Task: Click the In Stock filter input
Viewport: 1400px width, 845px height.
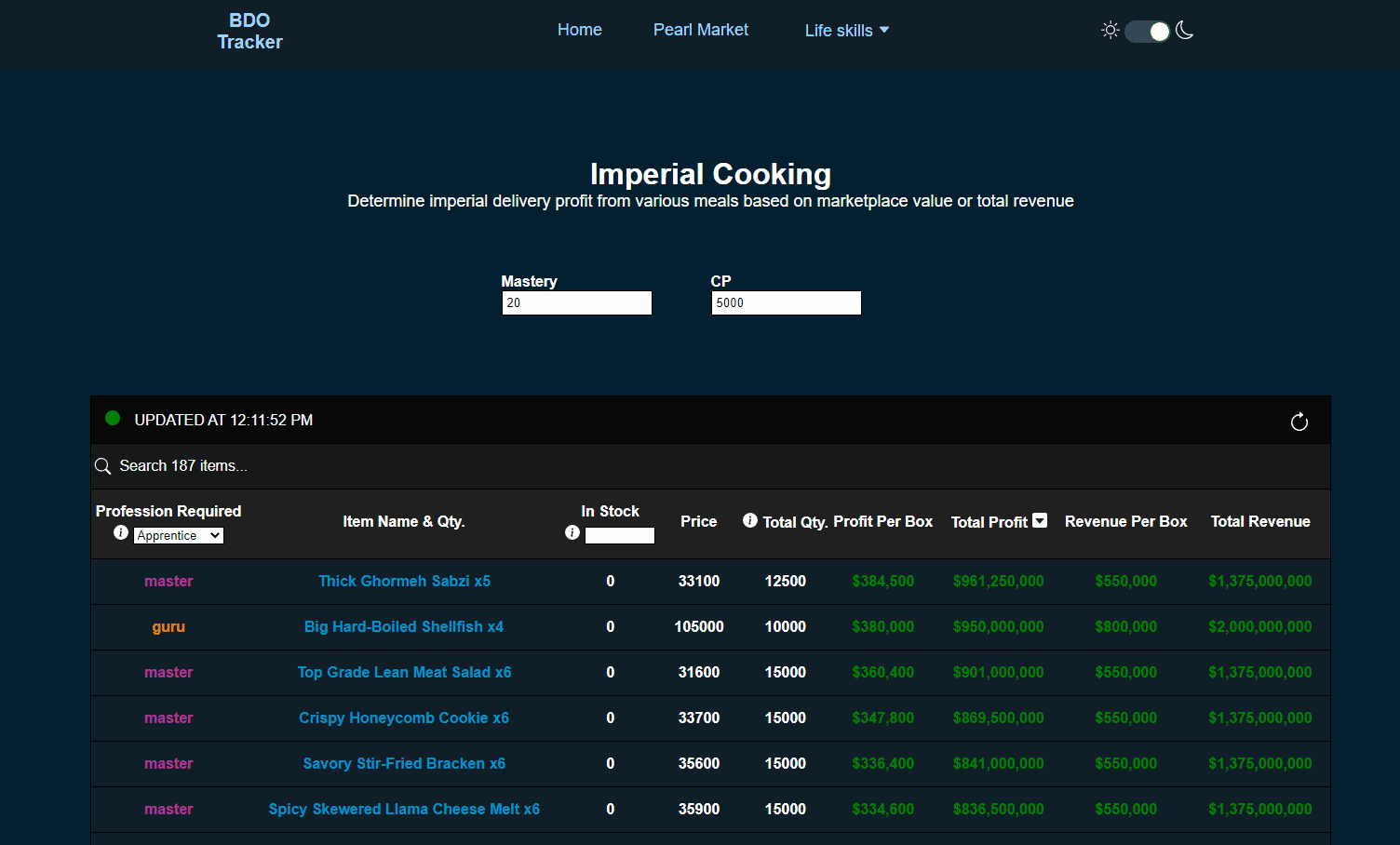Action: [620, 535]
